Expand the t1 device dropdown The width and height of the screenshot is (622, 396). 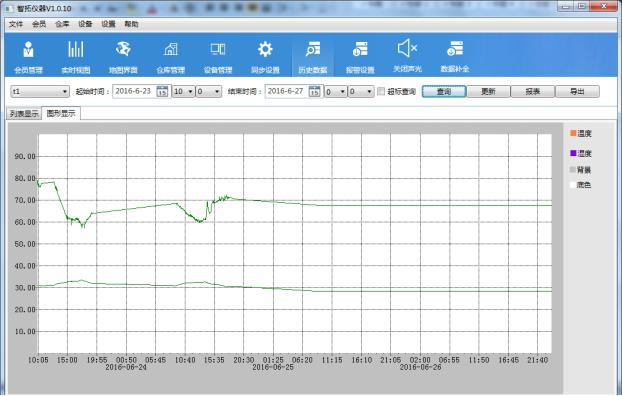click(x=40, y=92)
